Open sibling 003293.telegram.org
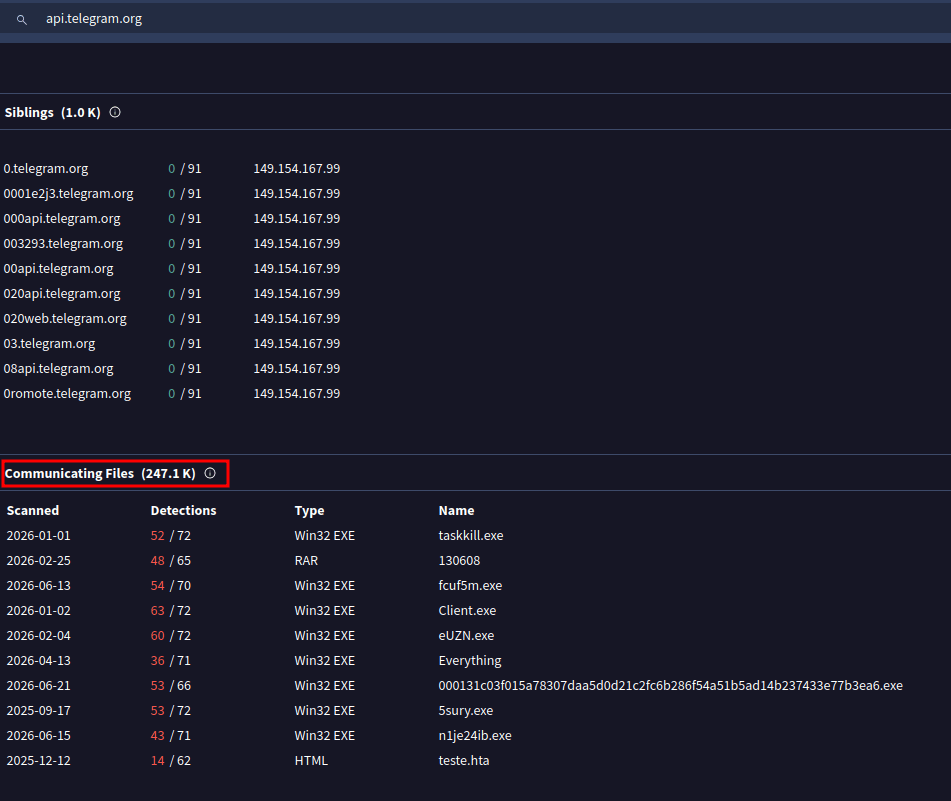Image resolution: width=951 pixels, height=801 pixels. [x=63, y=243]
